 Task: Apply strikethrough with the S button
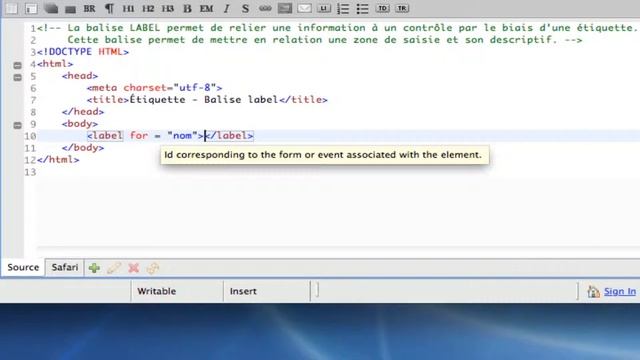click(x=245, y=9)
